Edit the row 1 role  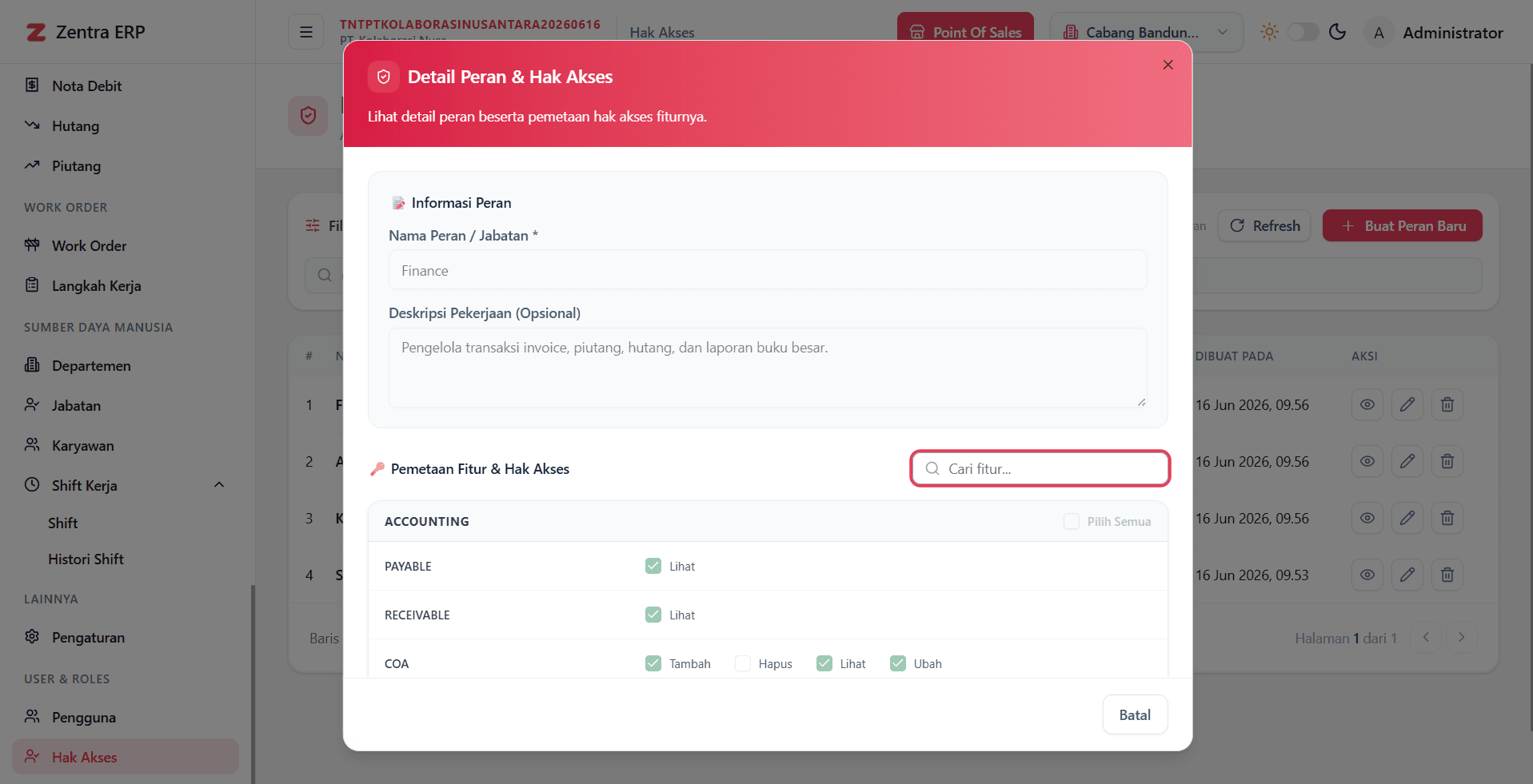pyautogui.click(x=1407, y=404)
